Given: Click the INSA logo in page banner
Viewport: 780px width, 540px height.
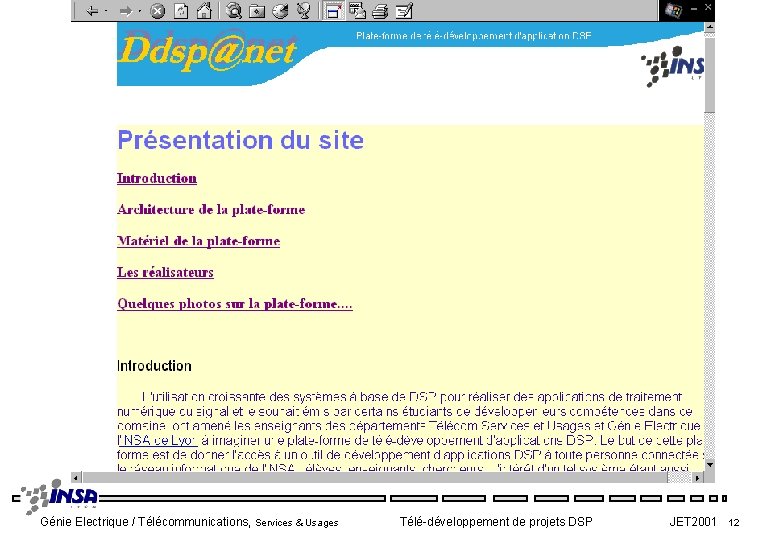Looking at the screenshot, I should pyautogui.click(x=672, y=67).
